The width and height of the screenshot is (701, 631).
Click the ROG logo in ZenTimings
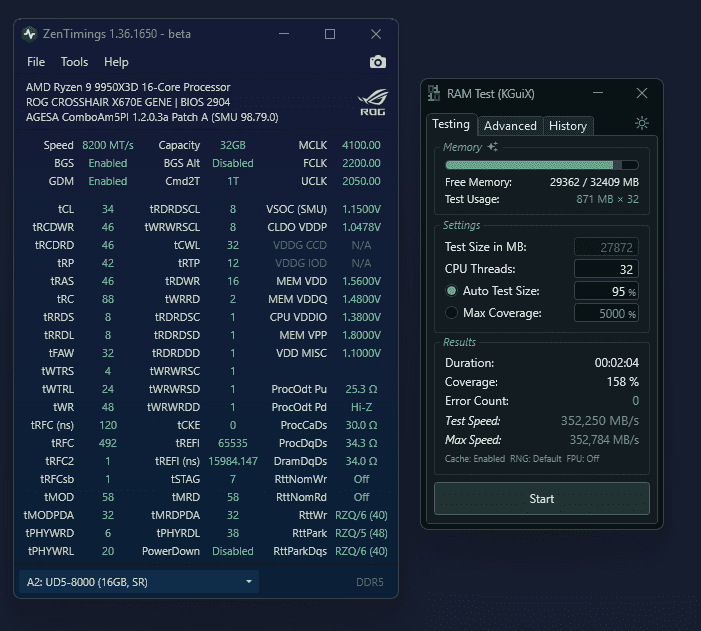tap(373, 102)
